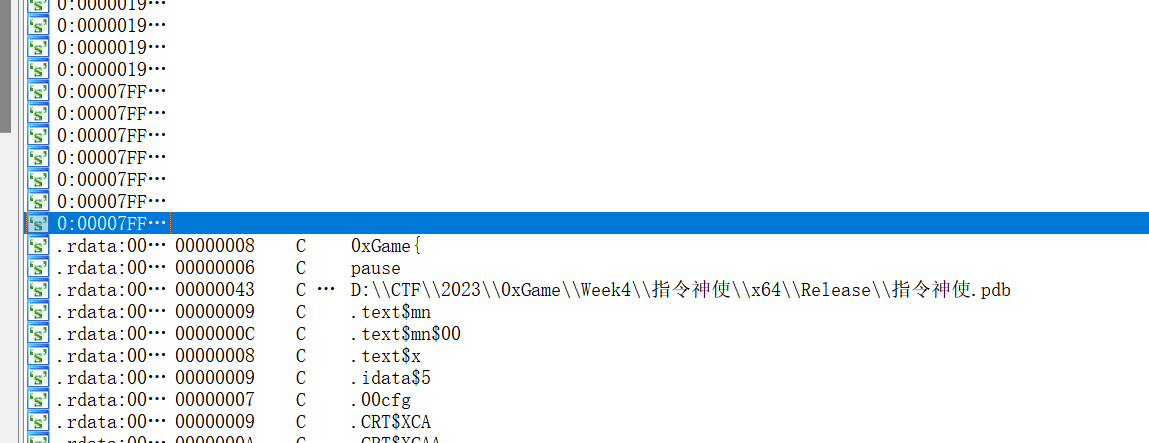Click the string icon next to .text$x

click(x=38, y=356)
